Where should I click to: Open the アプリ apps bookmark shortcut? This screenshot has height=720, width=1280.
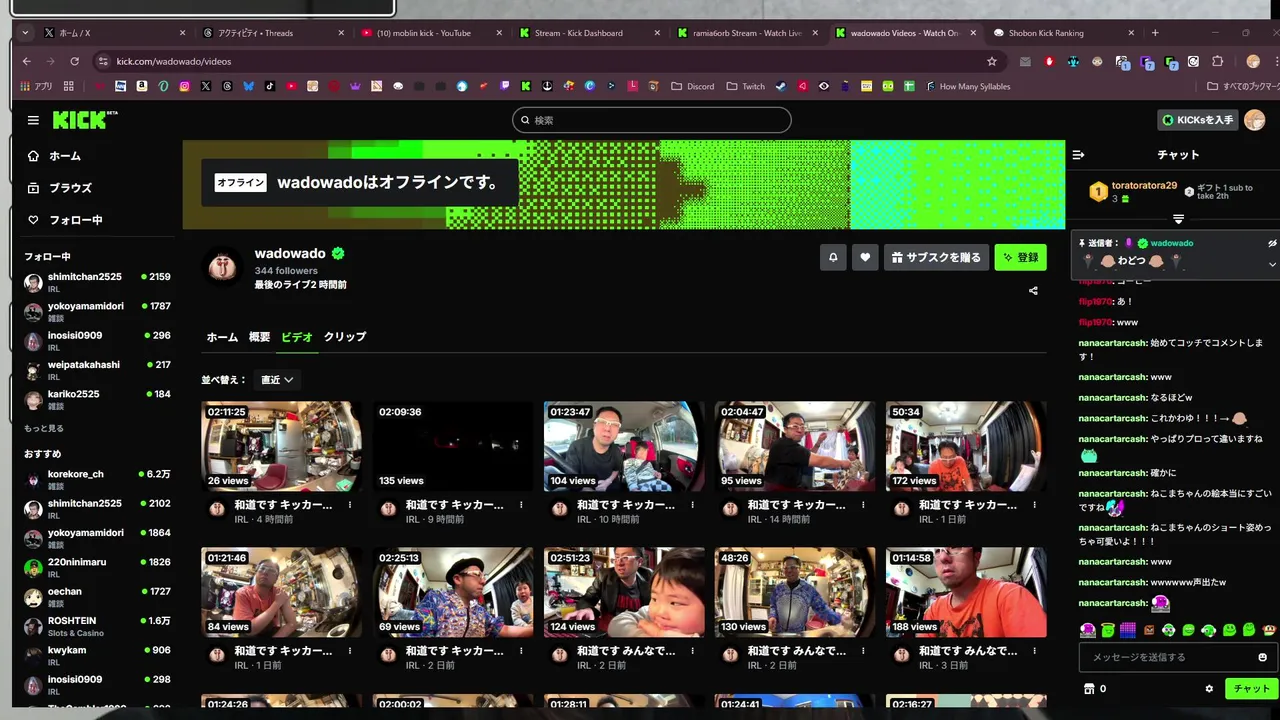click(36, 87)
